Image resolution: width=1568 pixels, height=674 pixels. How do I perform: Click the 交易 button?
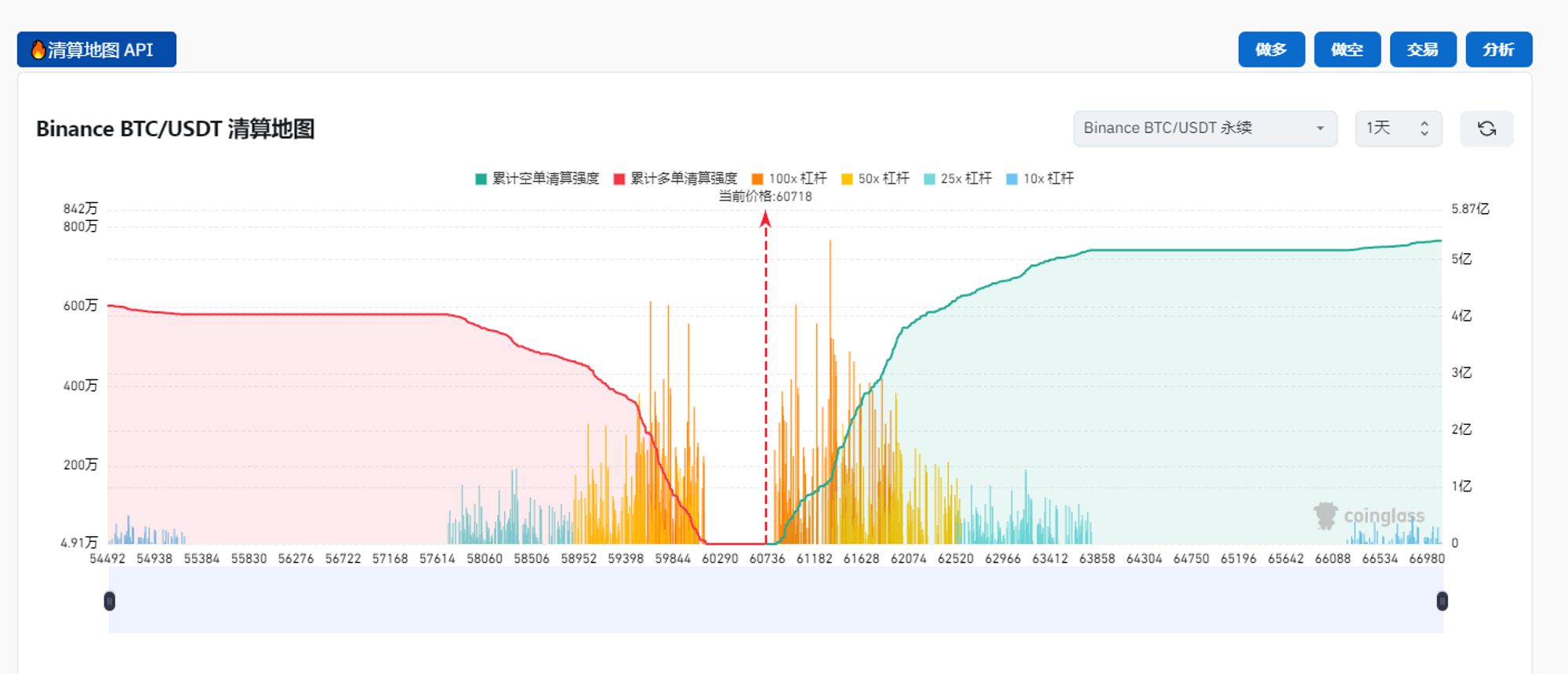click(1422, 49)
